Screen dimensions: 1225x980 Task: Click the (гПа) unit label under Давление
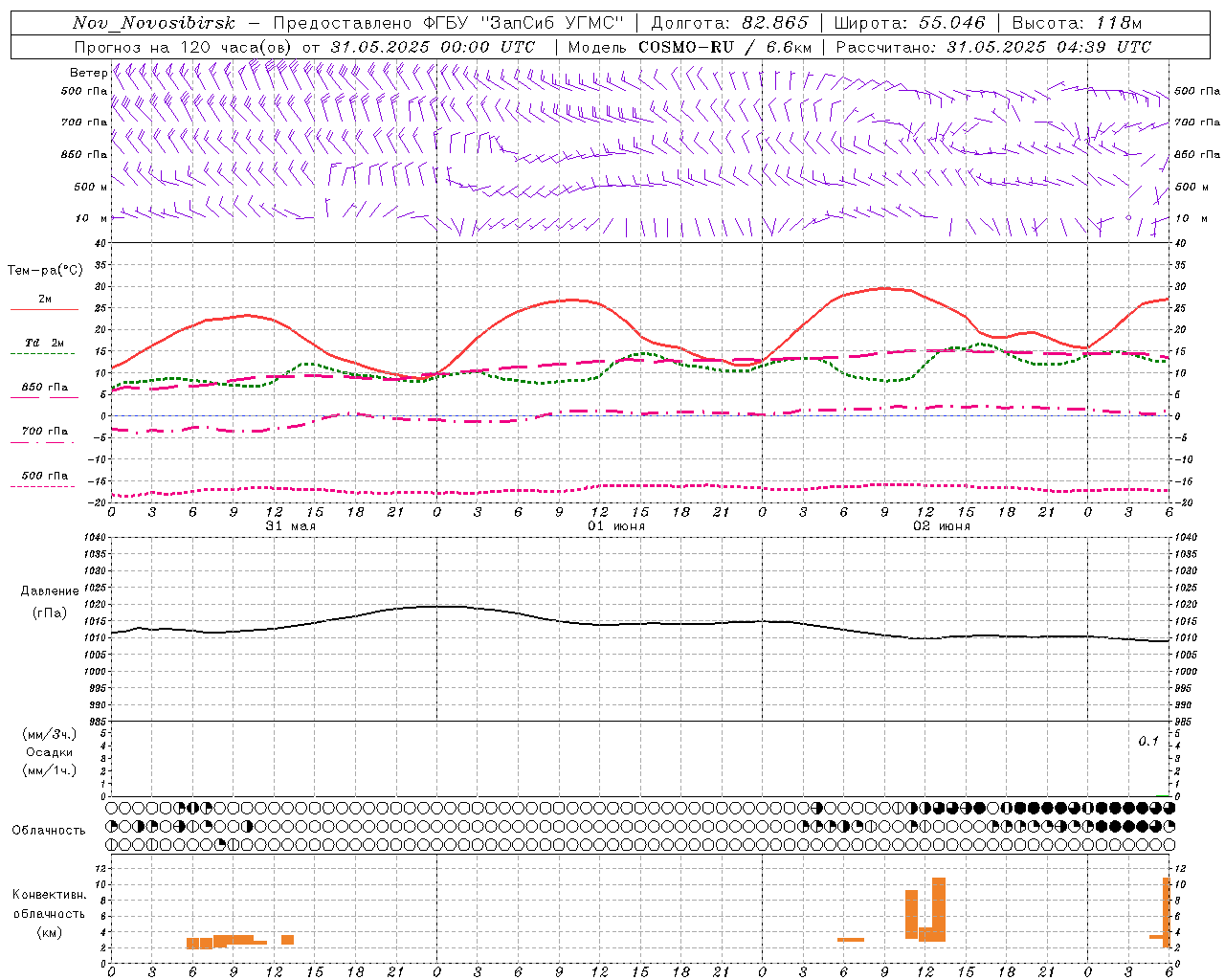point(49,613)
